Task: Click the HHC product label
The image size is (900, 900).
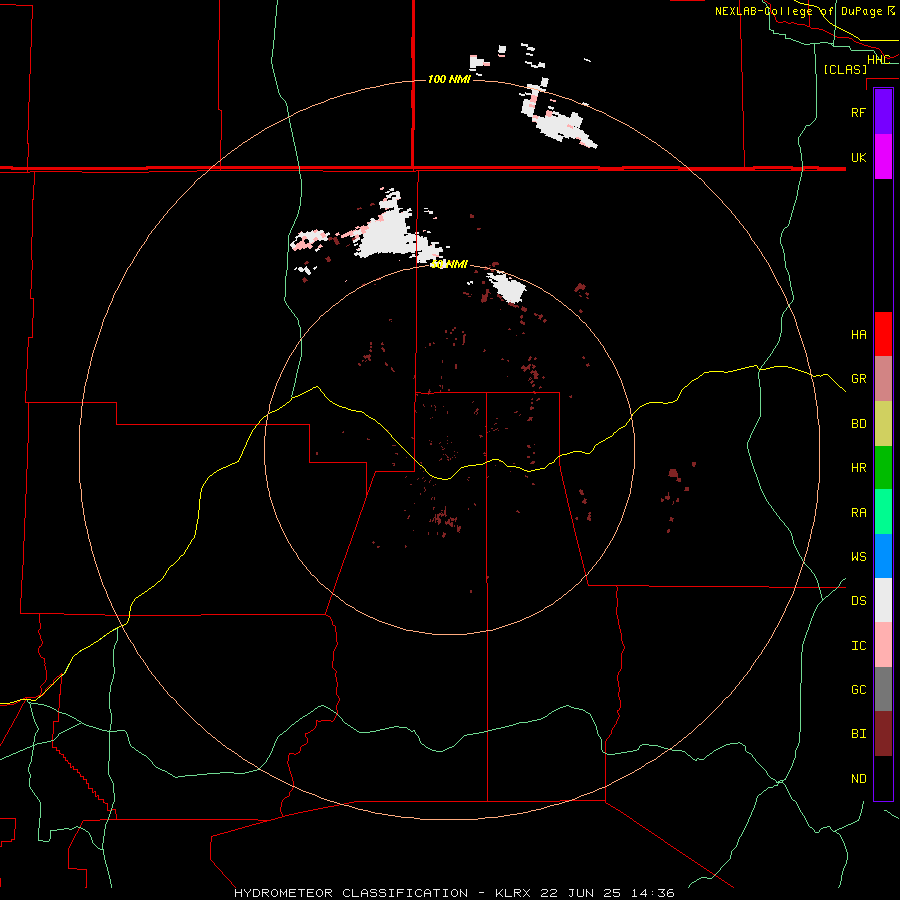Action: [x=878, y=60]
